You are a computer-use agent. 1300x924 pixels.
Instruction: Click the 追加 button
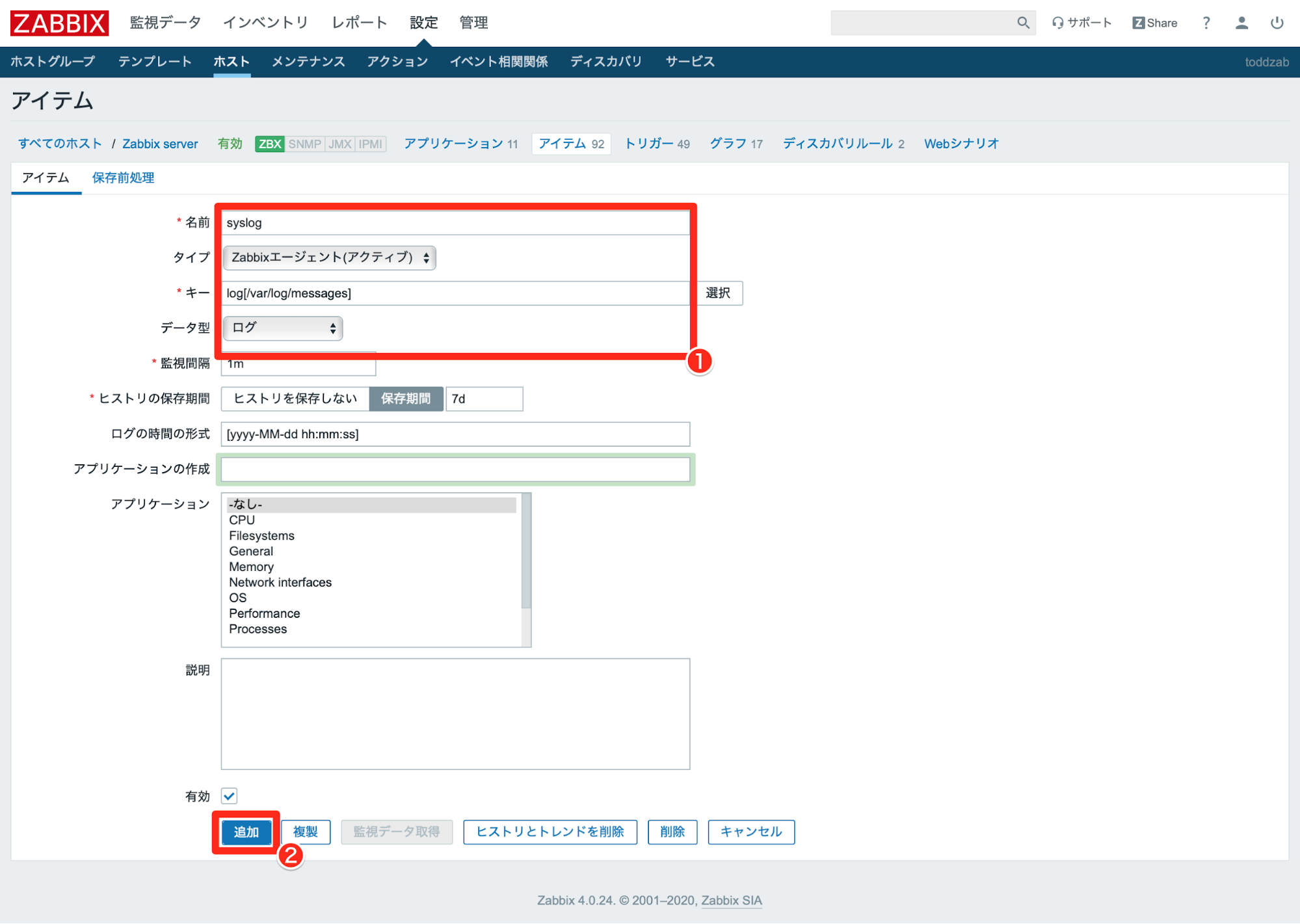pos(246,832)
